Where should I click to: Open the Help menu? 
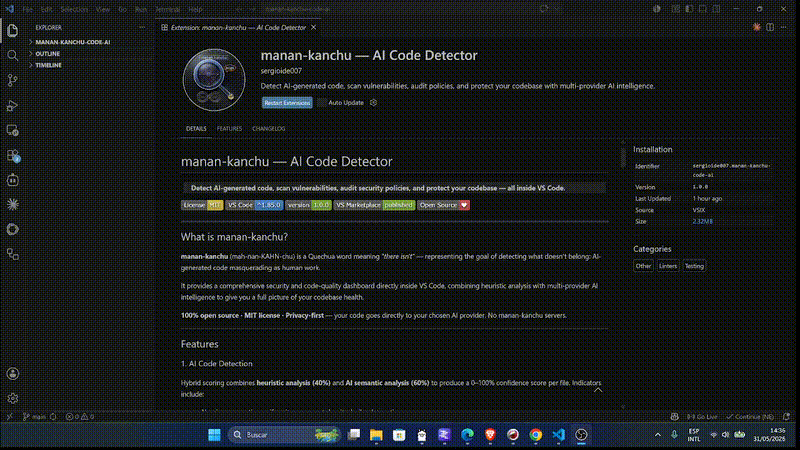coord(195,9)
